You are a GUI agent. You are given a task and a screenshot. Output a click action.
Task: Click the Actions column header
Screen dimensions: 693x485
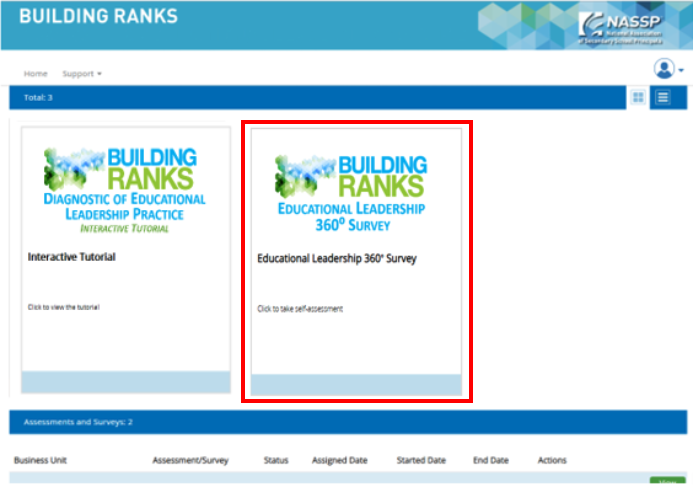[x=552, y=460]
